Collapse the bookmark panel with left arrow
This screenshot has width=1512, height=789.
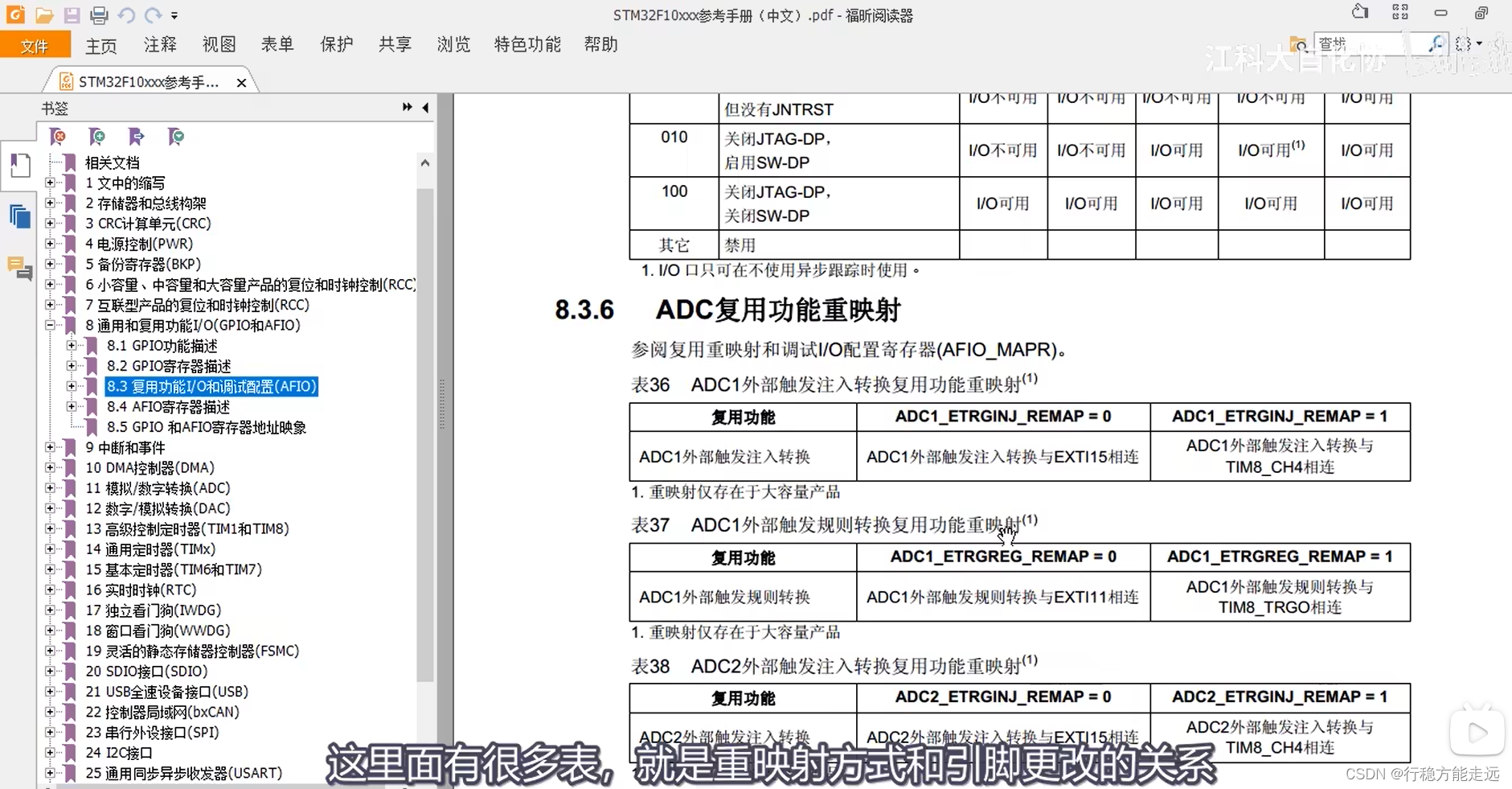click(x=425, y=107)
